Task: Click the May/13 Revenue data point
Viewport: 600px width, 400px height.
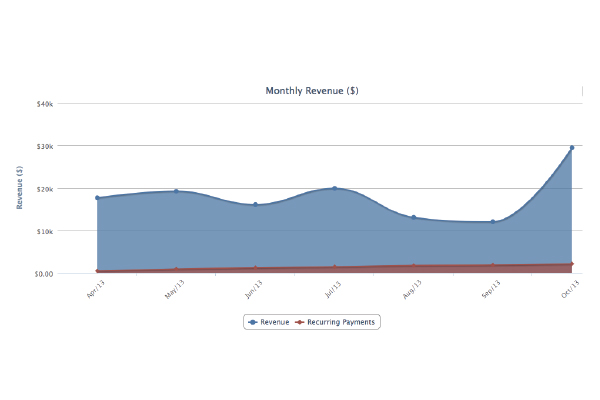Action: point(176,191)
